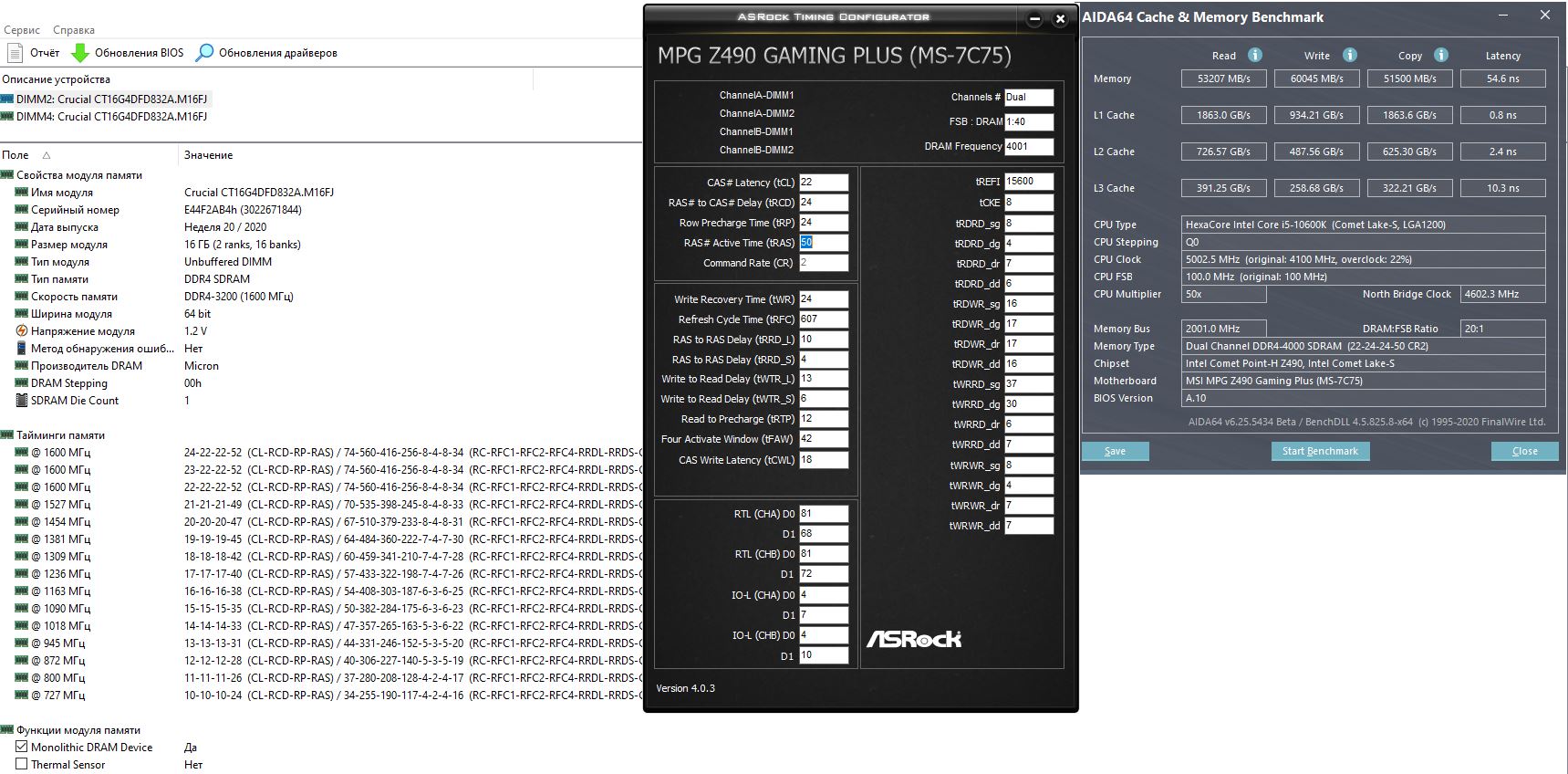
Task: Click the icon beside Функции модуля памяти
Action: click(x=7, y=730)
